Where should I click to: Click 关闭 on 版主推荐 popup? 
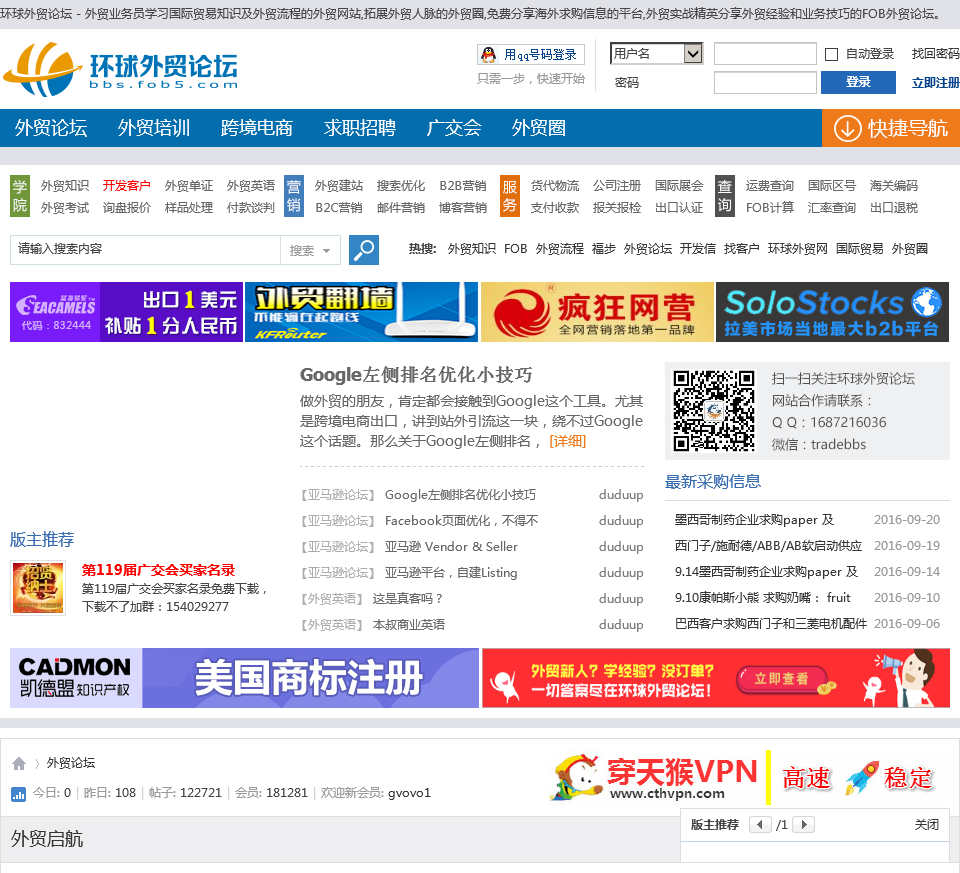click(x=926, y=825)
